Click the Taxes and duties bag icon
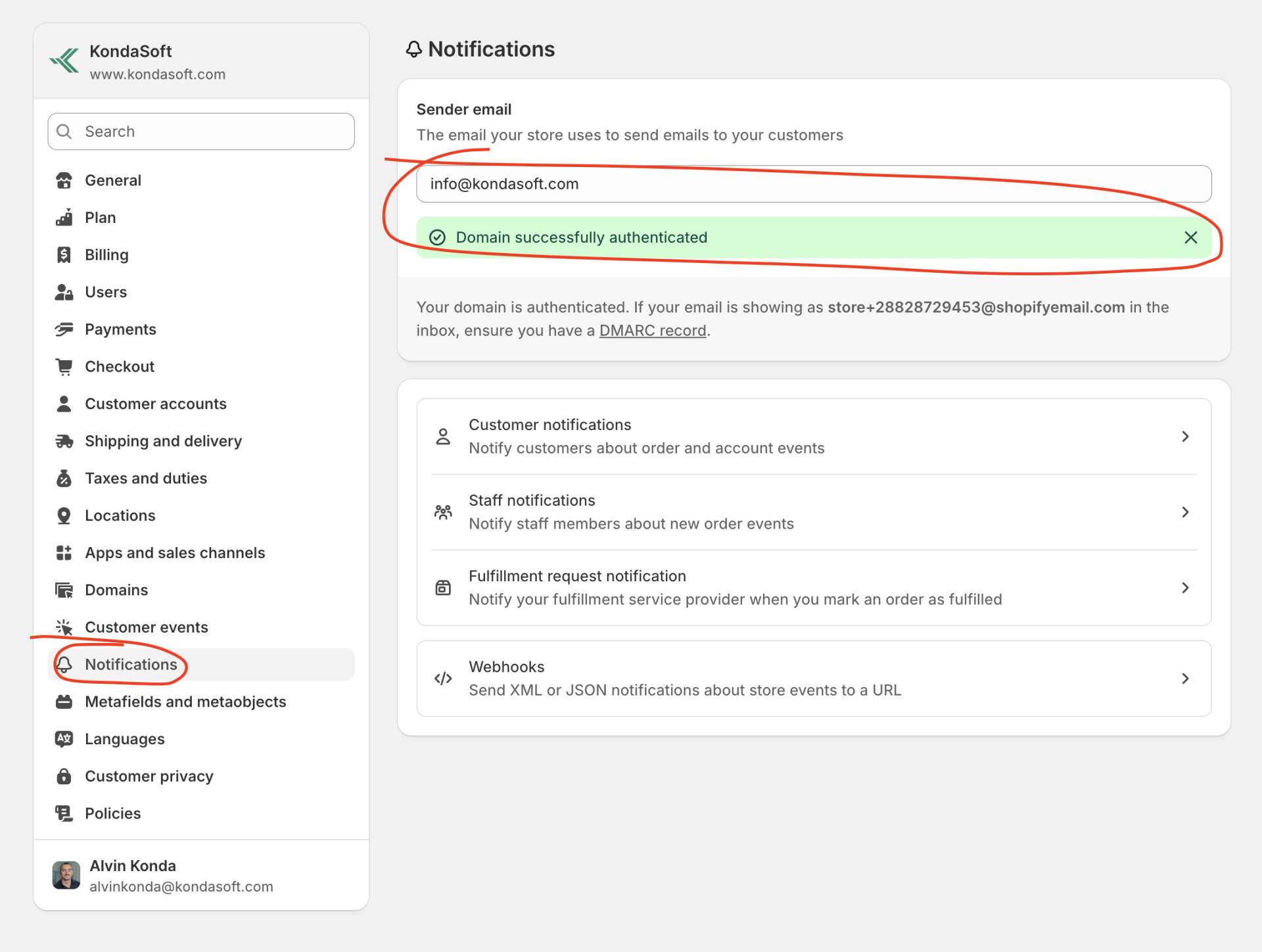 click(x=64, y=478)
